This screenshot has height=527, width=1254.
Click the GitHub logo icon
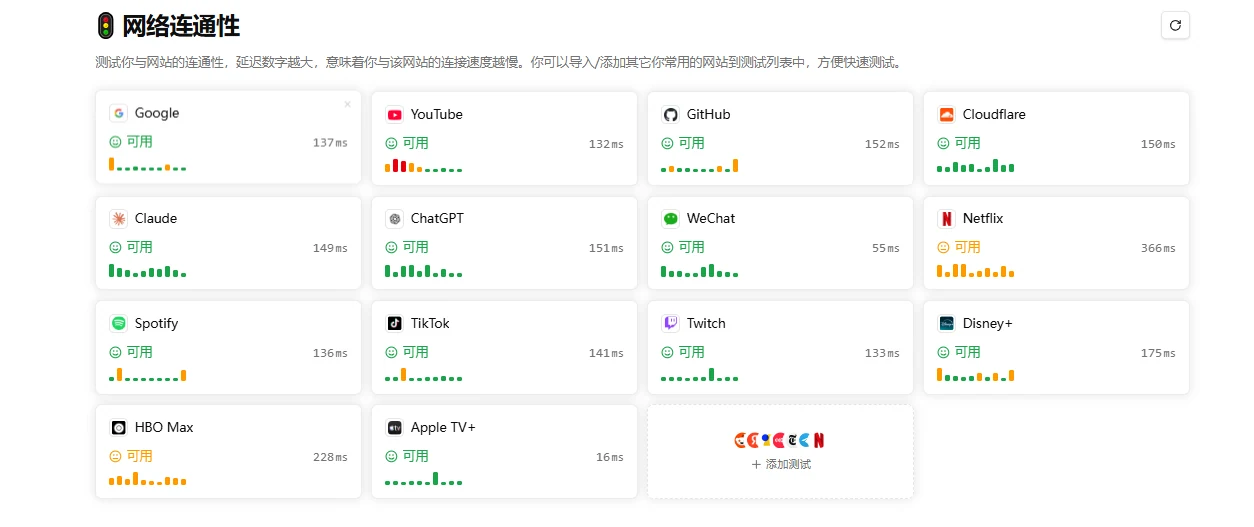click(670, 114)
